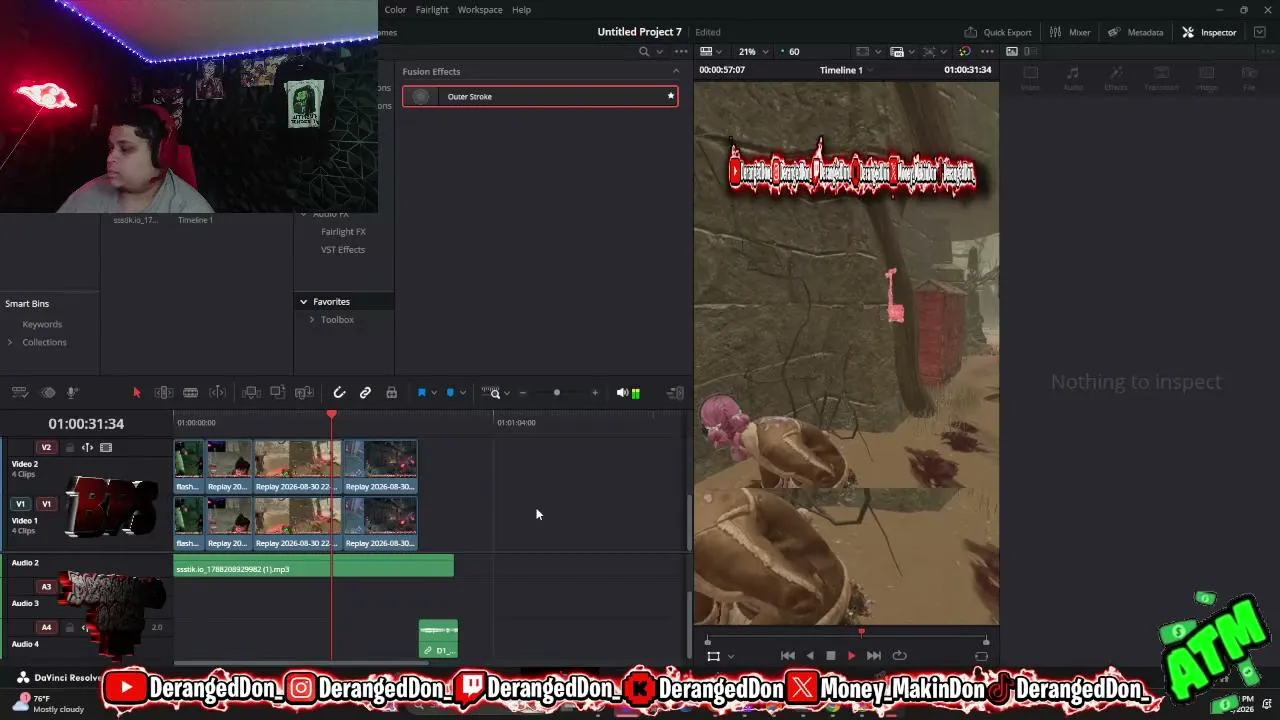Toggle Position Lock padlock in toolbar
Image resolution: width=1280 pixels, height=720 pixels.
(391, 393)
